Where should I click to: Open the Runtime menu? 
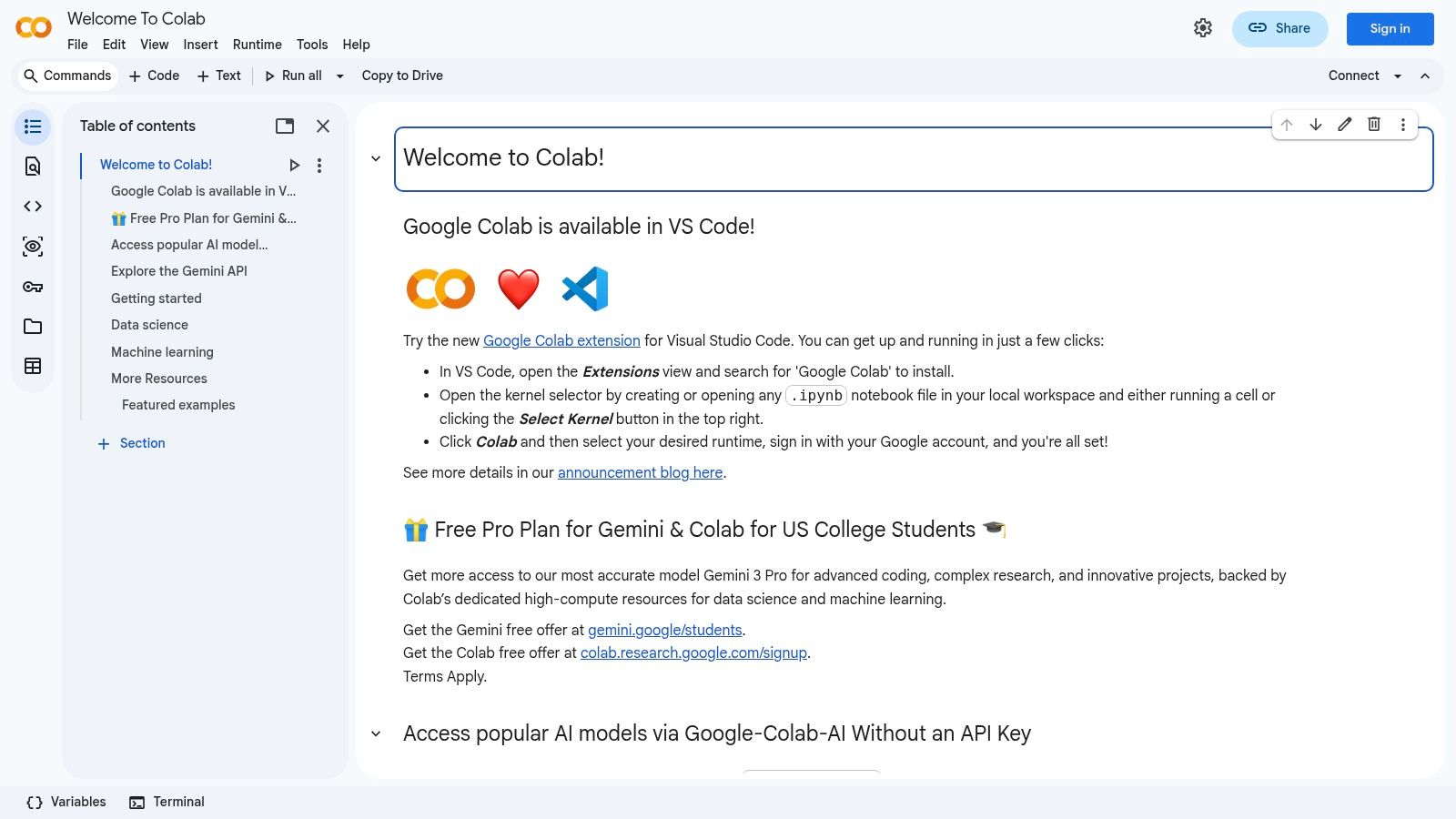click(x=258, y=45)
